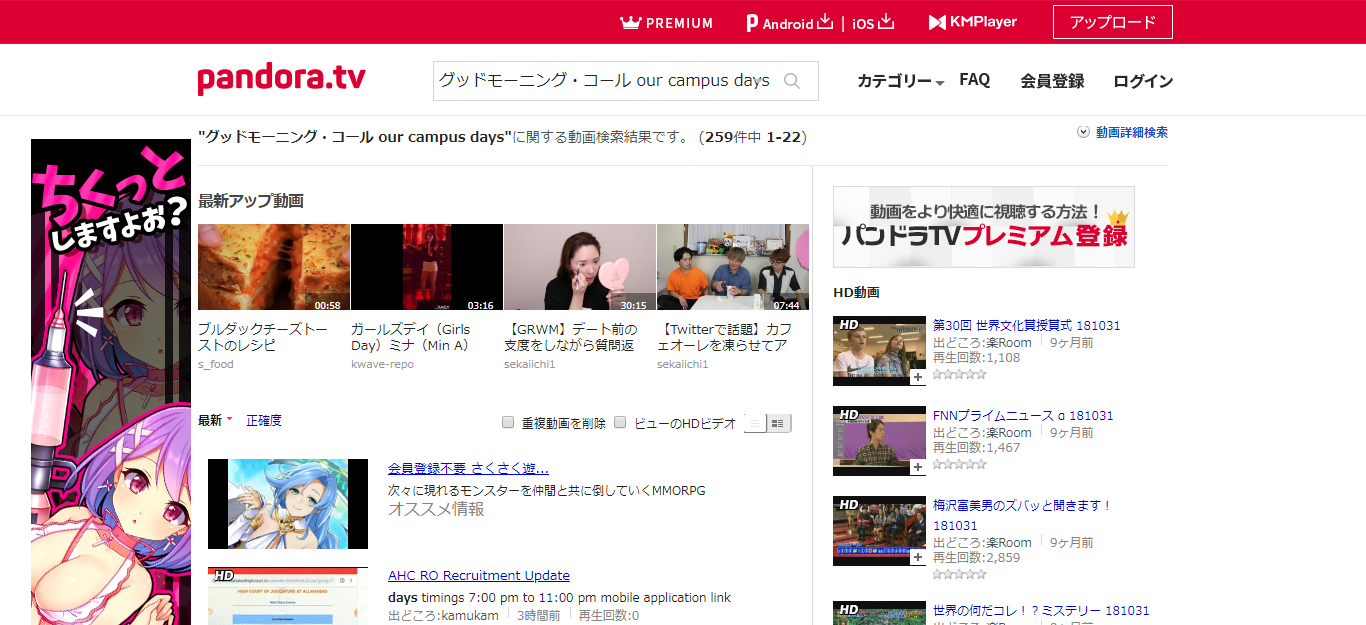This screenshot has width=1366, height=625.
Task: Open the 【Twitterで話題】カフェオーレ video title
Action: pos(725,337)
